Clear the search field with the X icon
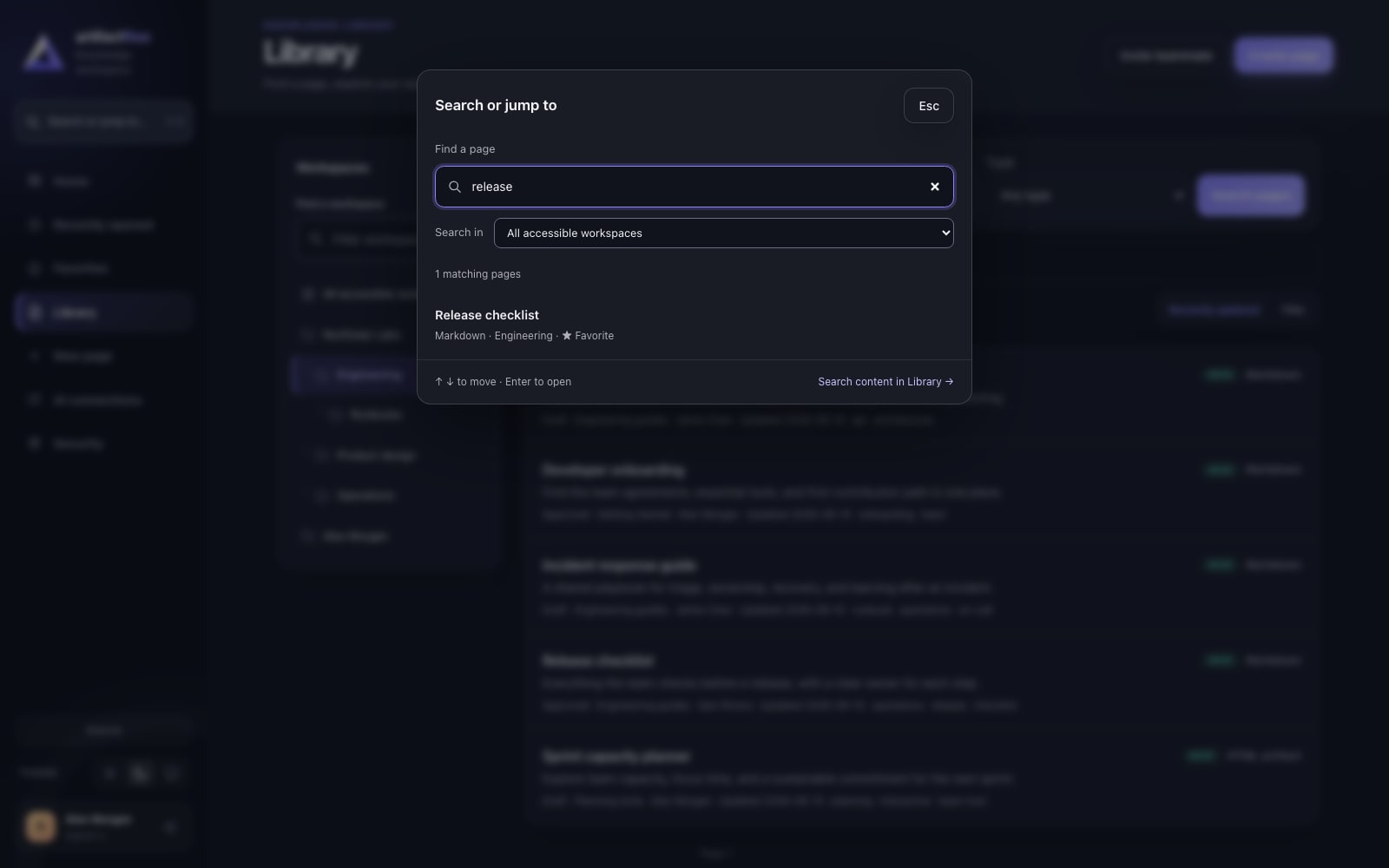The height and width of the screenshot is (868, 1389). 935,187
